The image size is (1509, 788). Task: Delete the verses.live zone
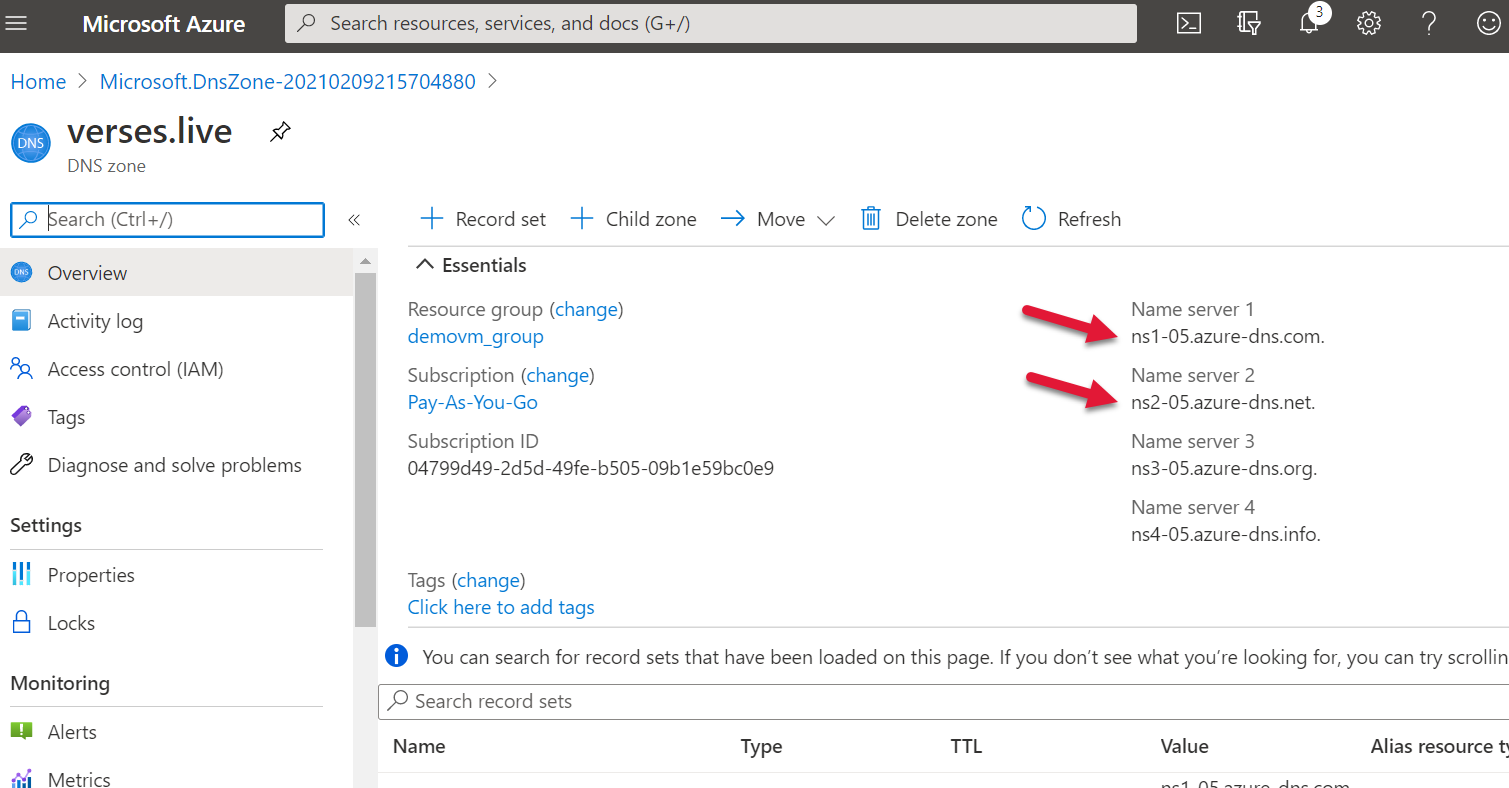(x=928, y=218)
